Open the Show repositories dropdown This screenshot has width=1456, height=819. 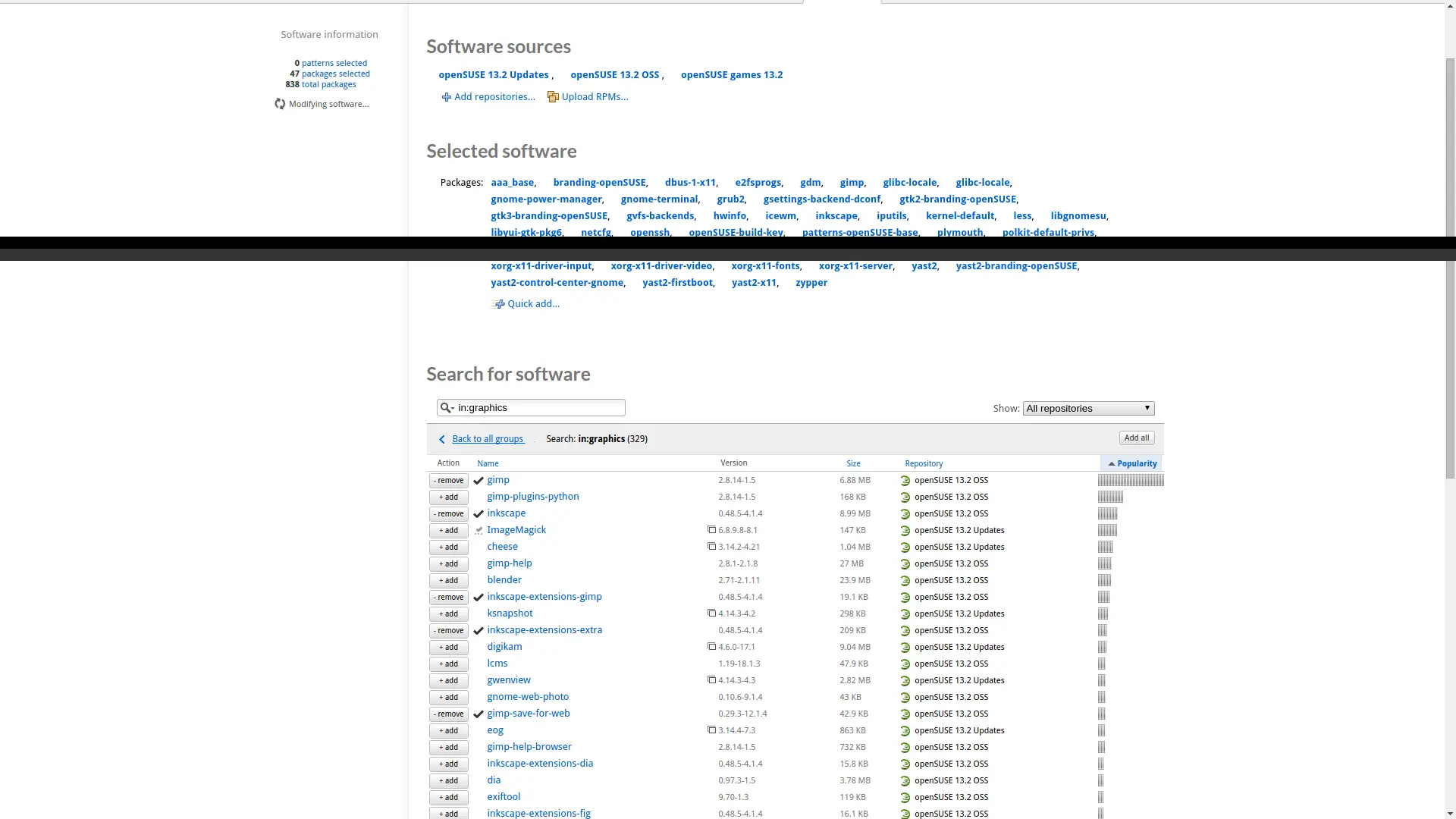click(1088, 409)
